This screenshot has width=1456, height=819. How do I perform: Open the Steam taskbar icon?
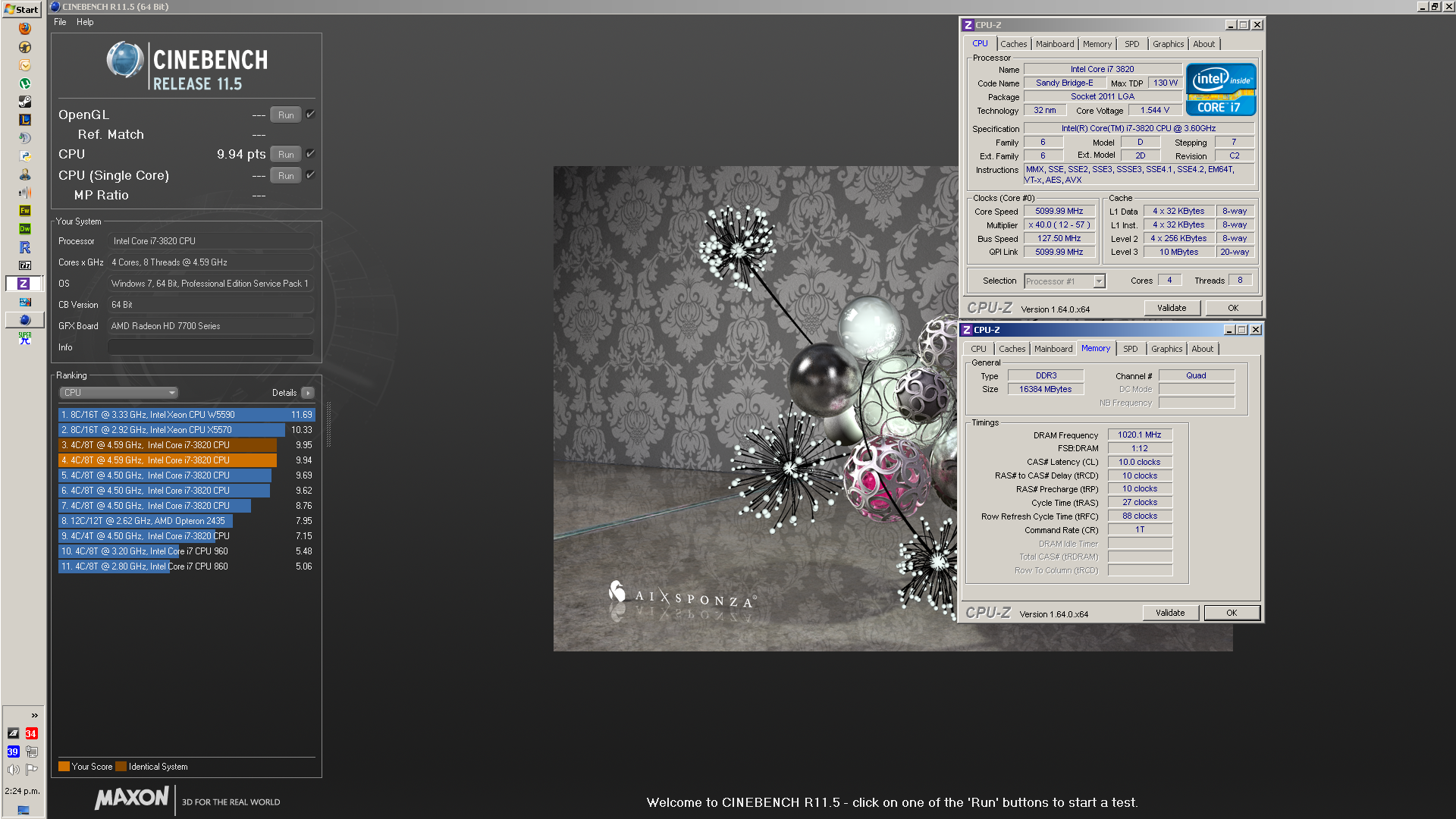coord(25,102)
